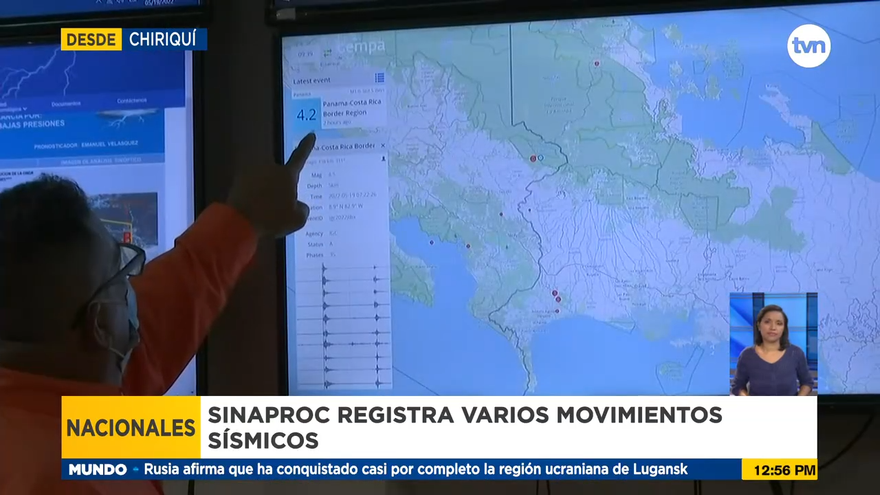
Task: Click the BAJAS PRESIONES heading on the left monitor
Action: coord(33,124)
